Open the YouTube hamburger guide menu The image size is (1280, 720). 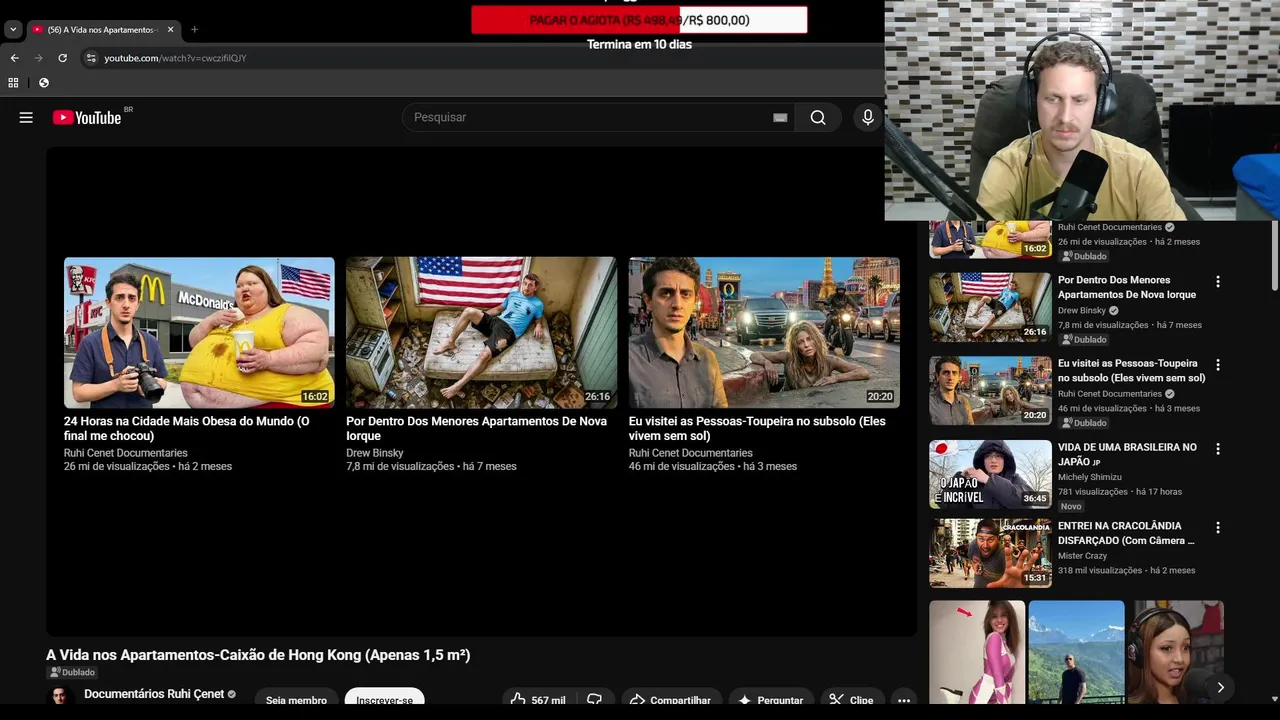(x=26, y=117)
